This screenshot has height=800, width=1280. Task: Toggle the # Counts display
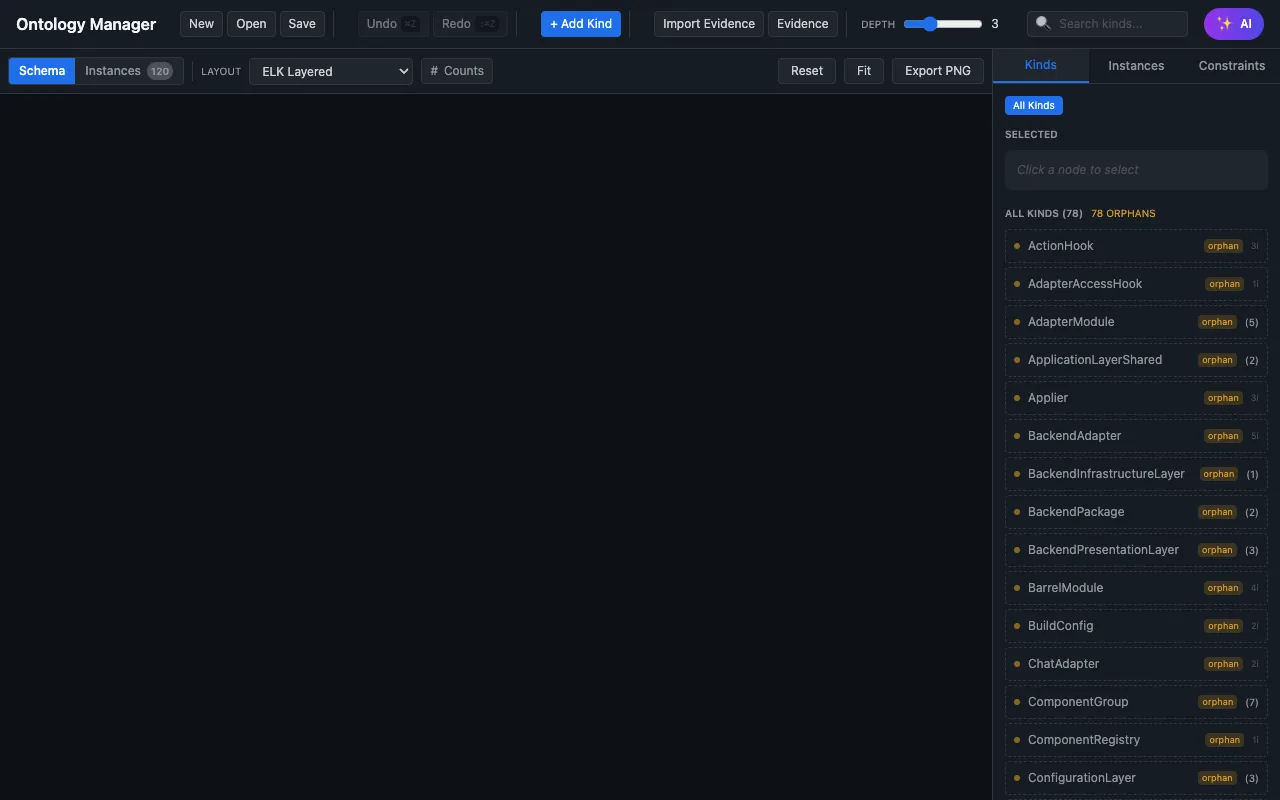[x=456, y=71]
